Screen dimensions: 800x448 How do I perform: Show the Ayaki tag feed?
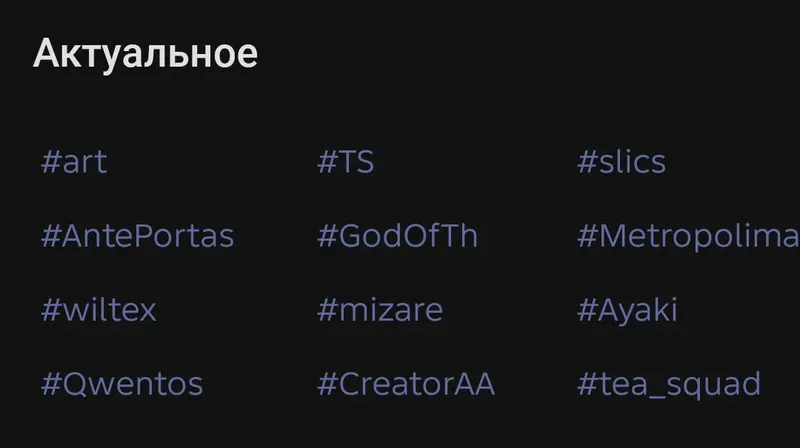[627, 310]
